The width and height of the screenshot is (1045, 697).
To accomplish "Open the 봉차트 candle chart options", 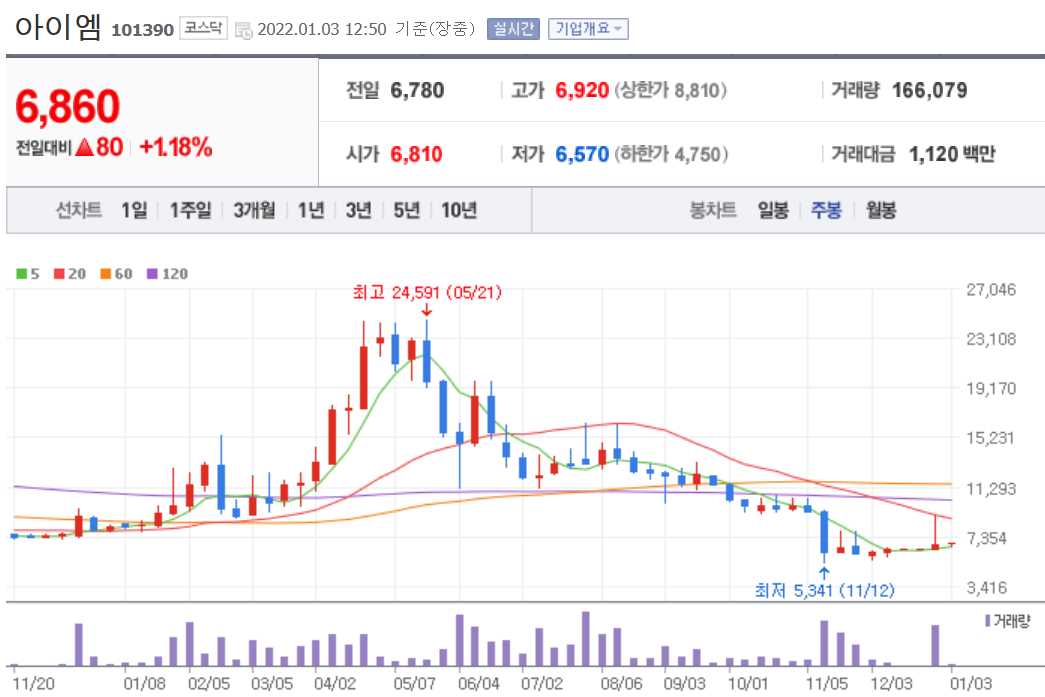I will (x=713, y=211).
